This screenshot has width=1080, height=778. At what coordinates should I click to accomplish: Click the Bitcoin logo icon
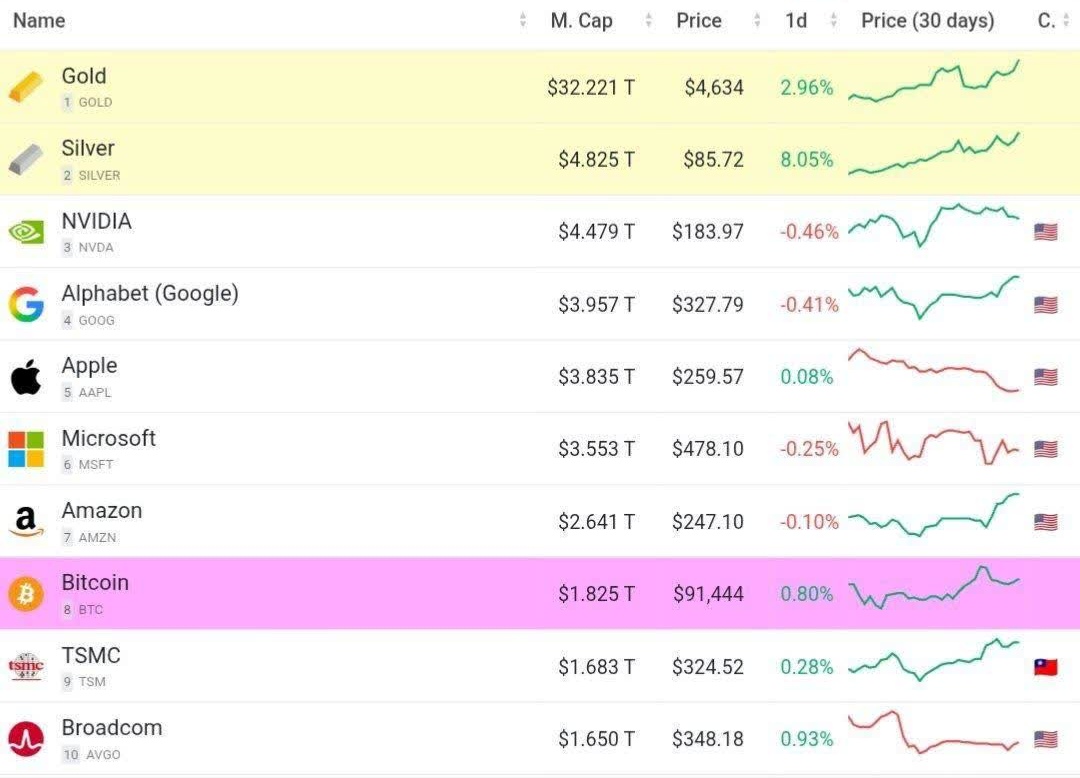pyautogui.click(x=26, y=594)
